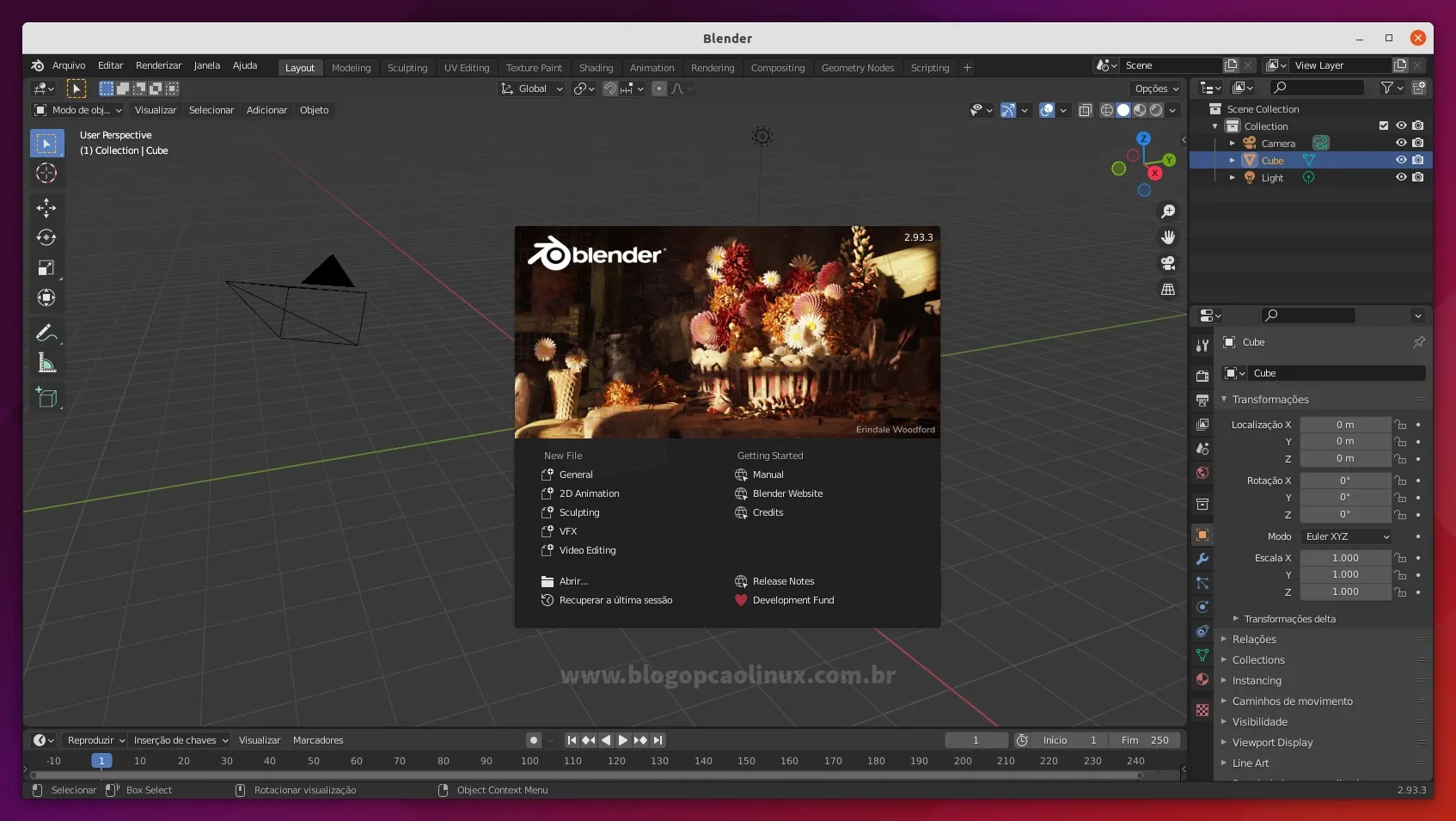Viewport: 1456px width, 821px height.
Task: Click Recuperar a última sessão
Action: (x=607, y=600)
